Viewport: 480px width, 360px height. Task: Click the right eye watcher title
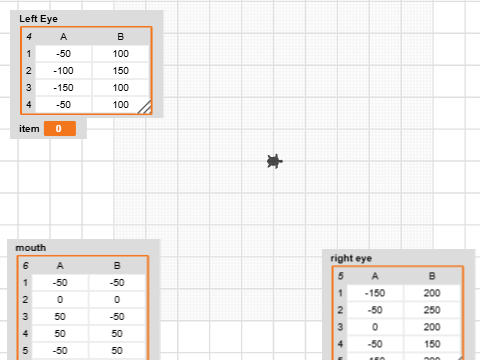click(351, 258)
